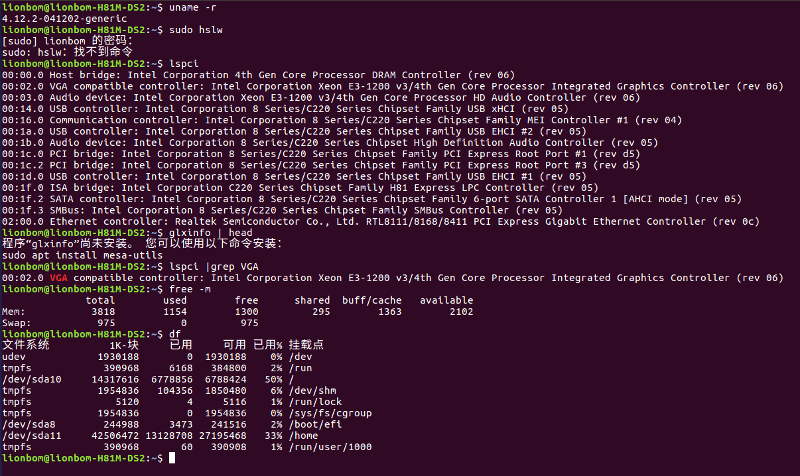Click the kernel version 4.12.2-041202-generic output

click(x=64, y=19)
